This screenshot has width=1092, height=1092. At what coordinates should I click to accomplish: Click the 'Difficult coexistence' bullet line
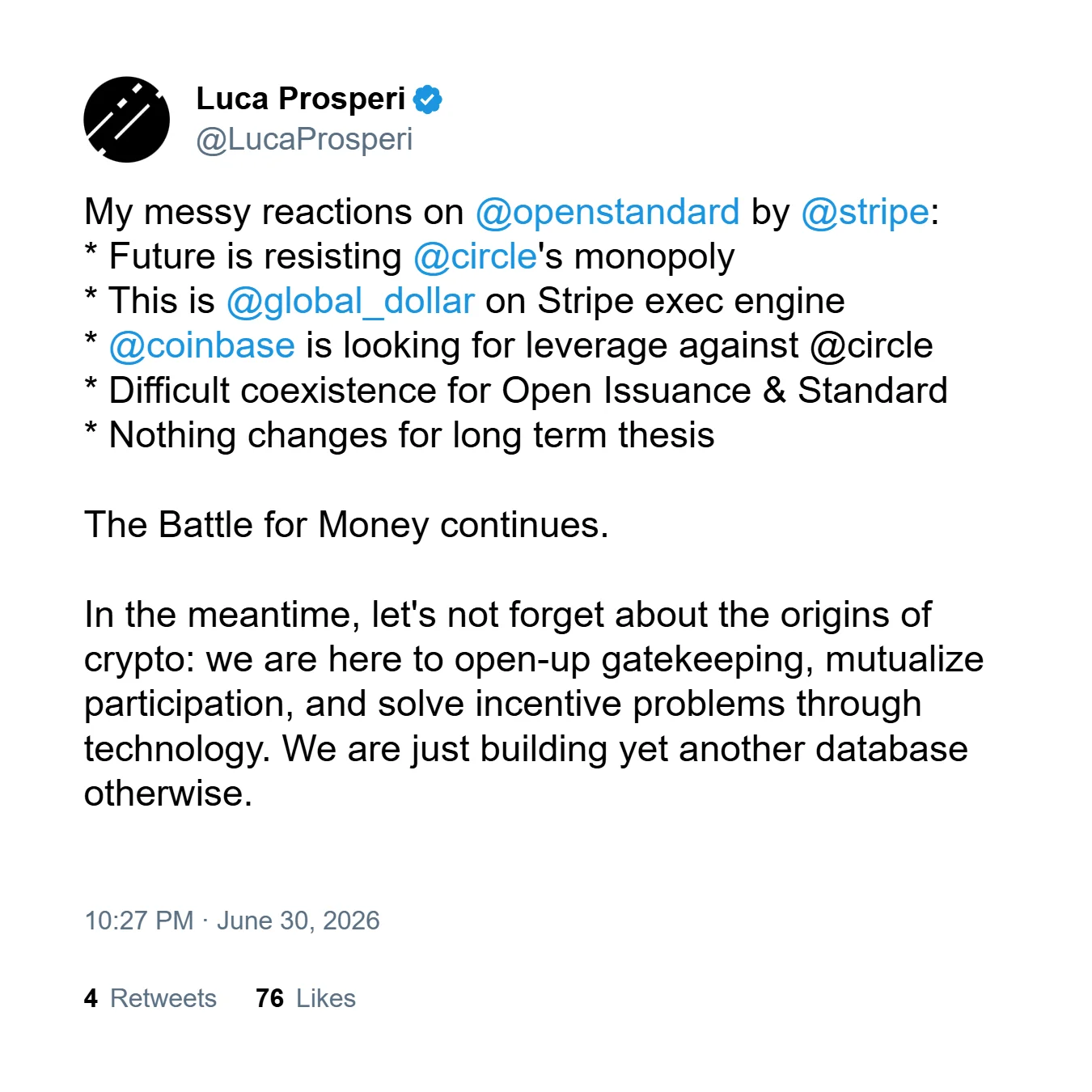pyautogui.click(x=516, y=391)
